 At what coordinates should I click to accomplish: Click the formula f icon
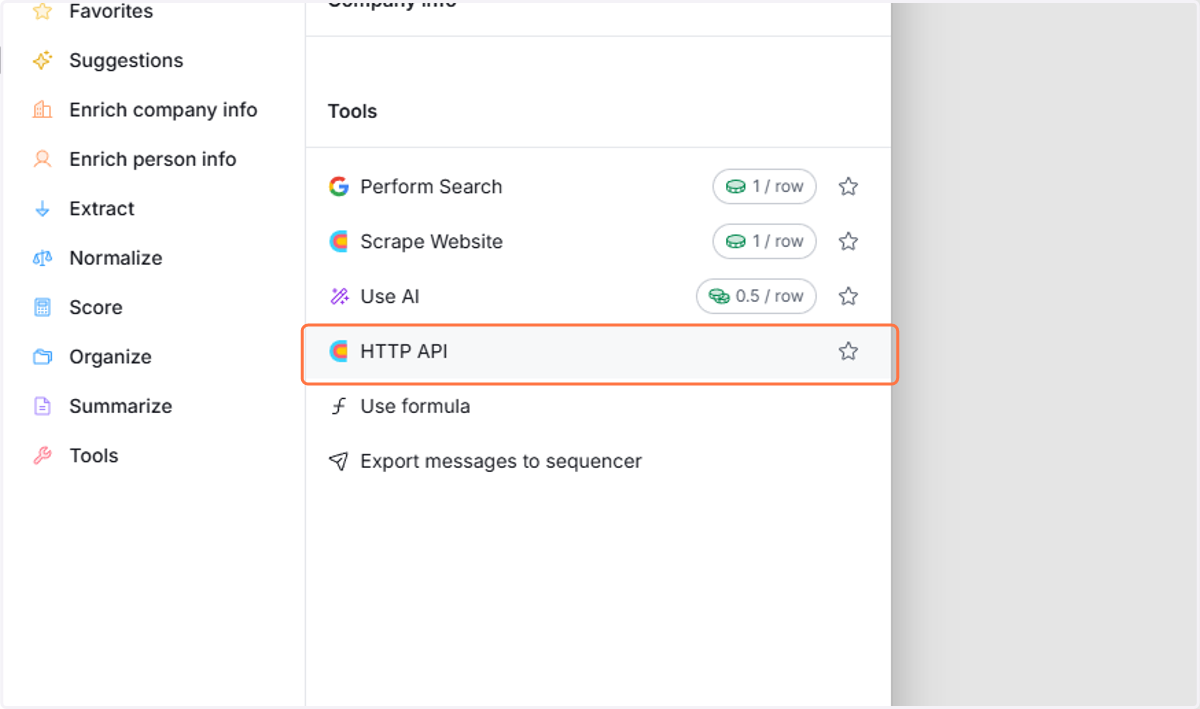[339, 407]
